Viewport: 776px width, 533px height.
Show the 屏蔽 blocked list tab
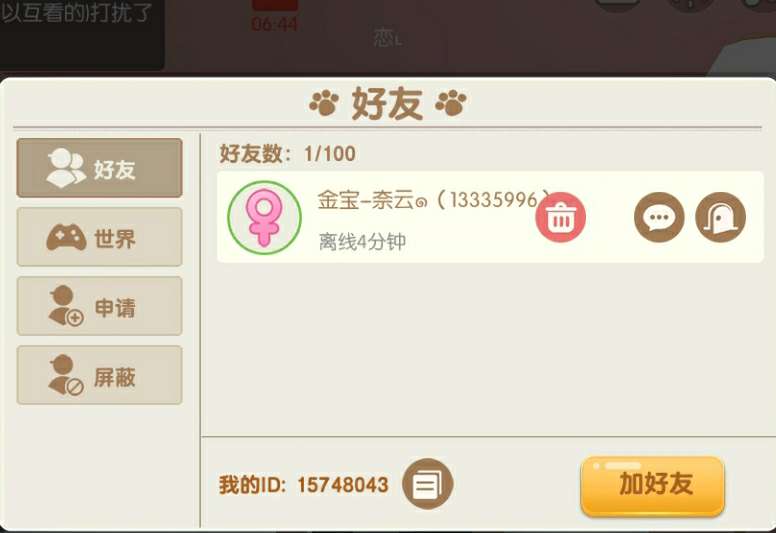[x=99, y=375]
